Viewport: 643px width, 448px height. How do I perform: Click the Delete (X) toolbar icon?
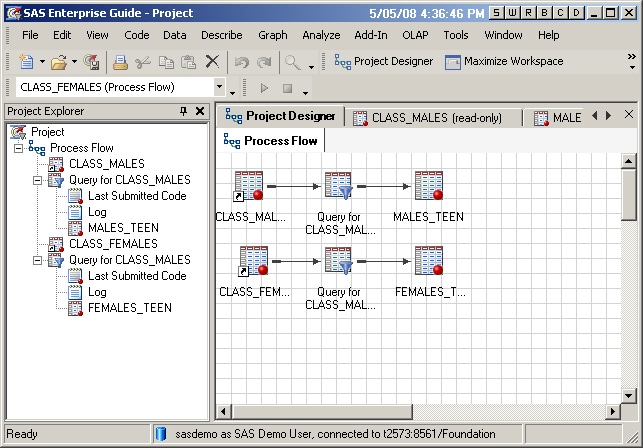212,62
